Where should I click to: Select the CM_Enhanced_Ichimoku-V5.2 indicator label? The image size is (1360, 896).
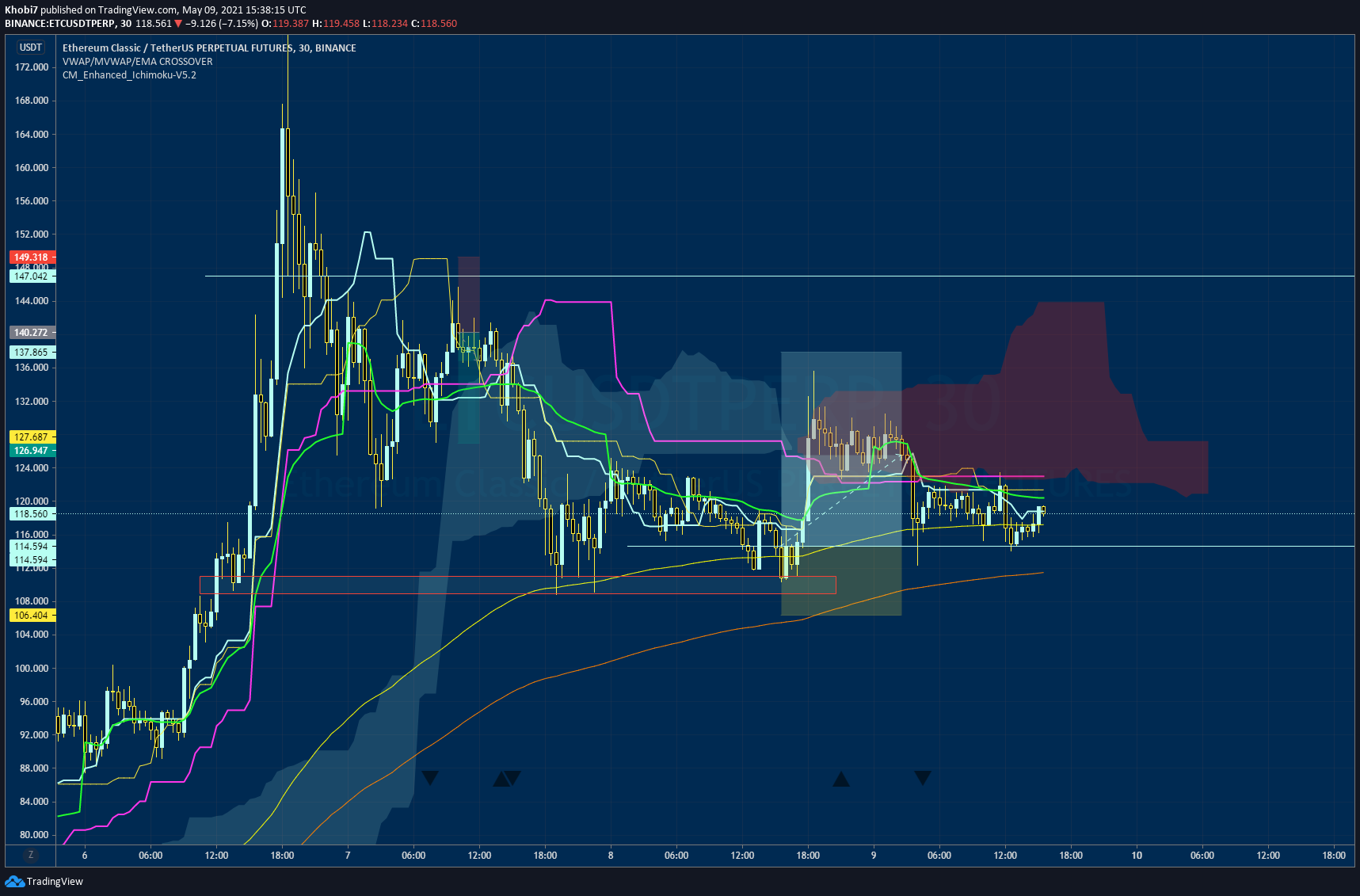[129, 74]
